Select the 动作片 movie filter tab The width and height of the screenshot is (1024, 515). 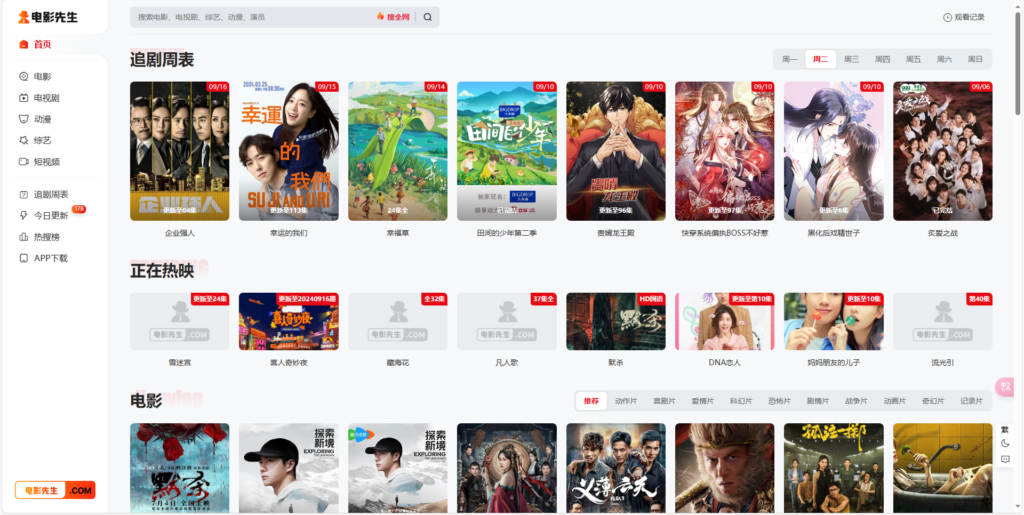tap(626, 401)
